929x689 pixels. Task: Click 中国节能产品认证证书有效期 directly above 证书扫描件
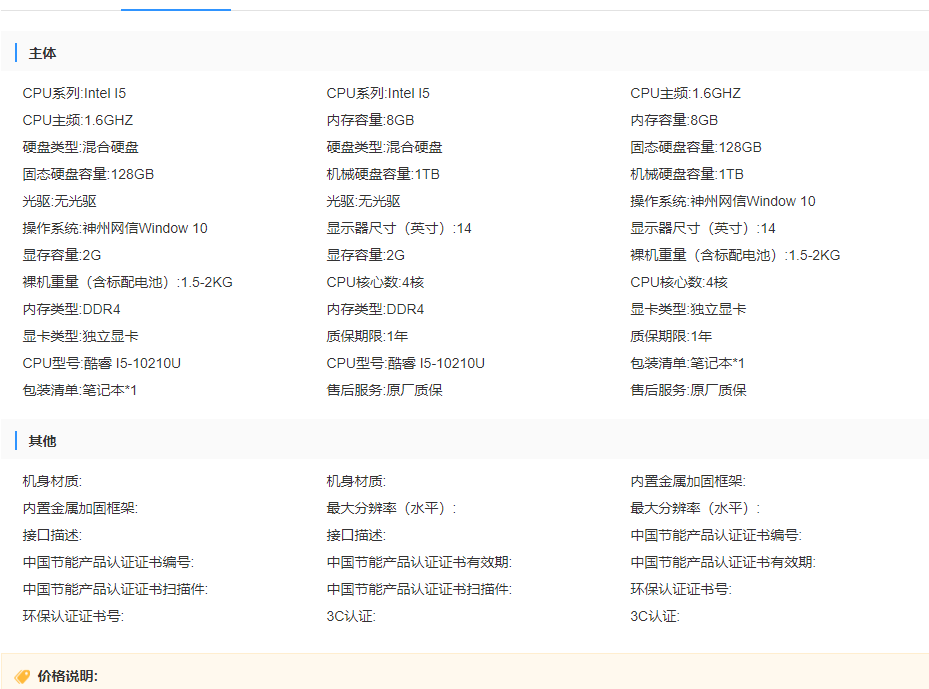click(x=419, y=562)
